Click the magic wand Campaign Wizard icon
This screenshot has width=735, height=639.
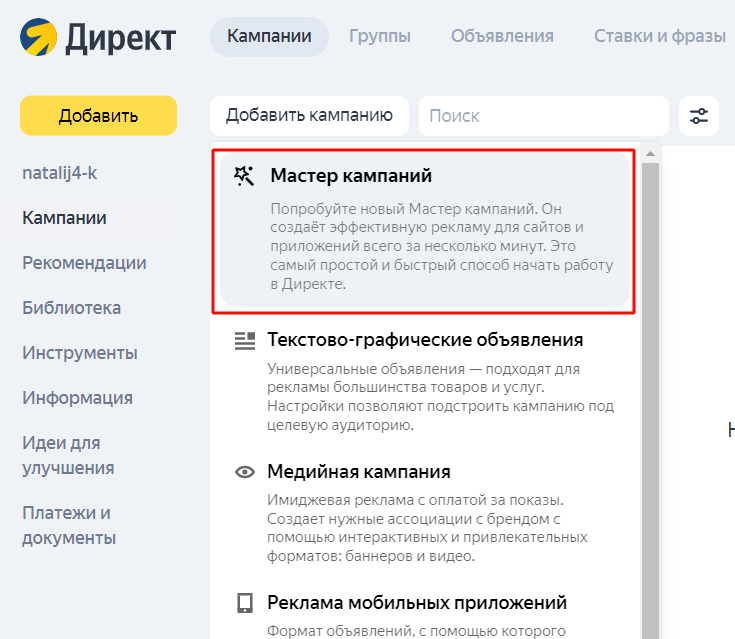244,176
